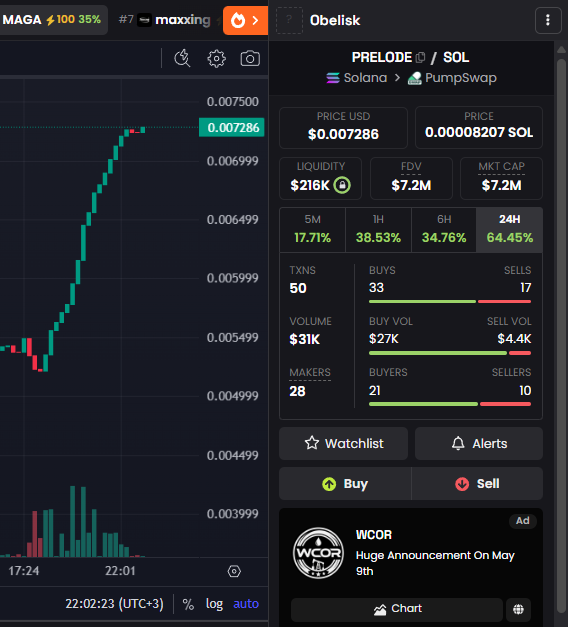Toggle percent scale on chart

pos(188,604)
